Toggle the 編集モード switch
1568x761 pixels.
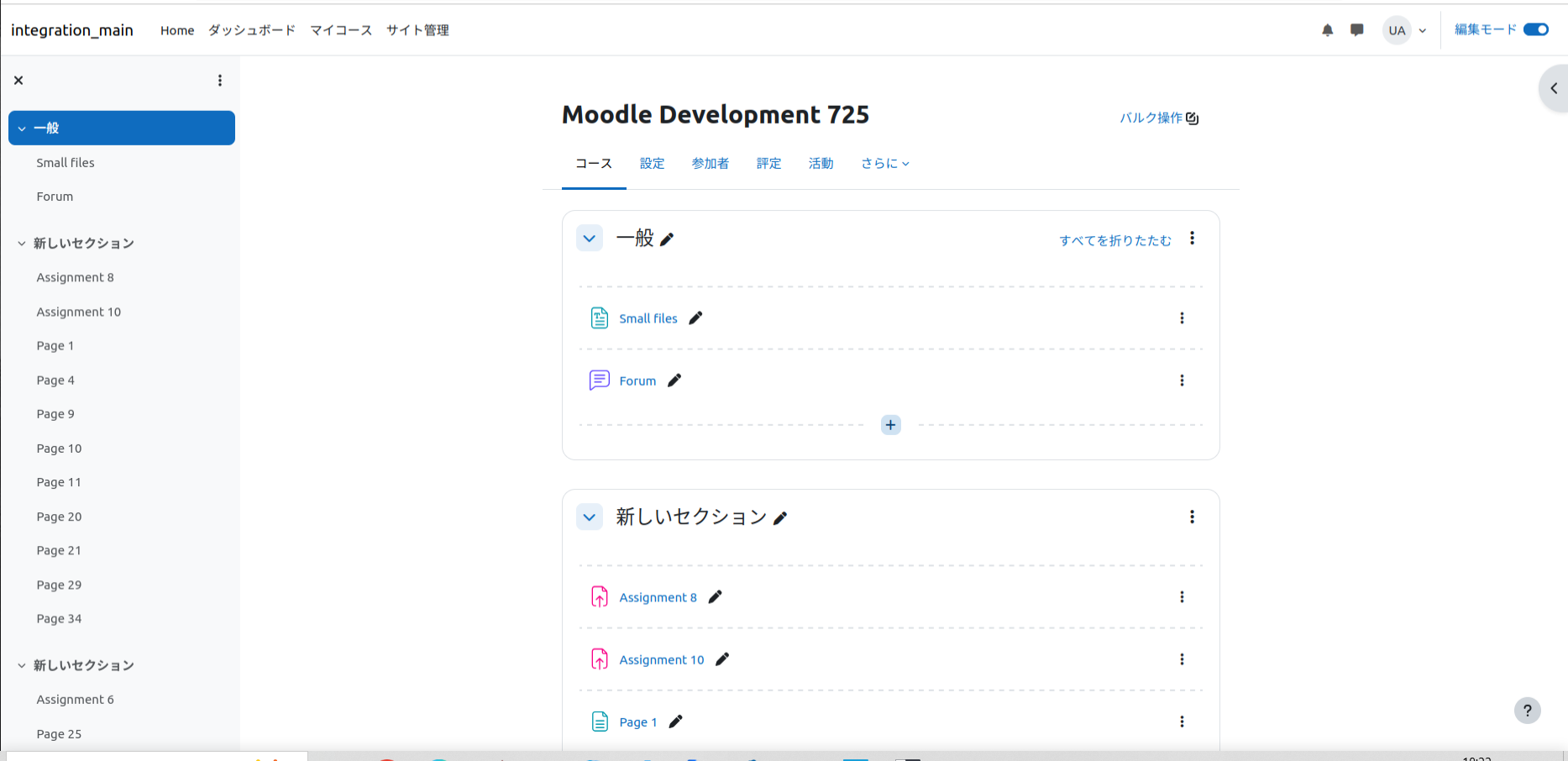tap(1536, 29)
